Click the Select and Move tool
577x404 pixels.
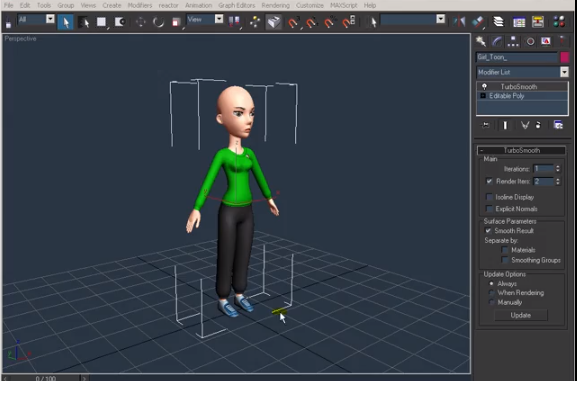pos(141,22)
